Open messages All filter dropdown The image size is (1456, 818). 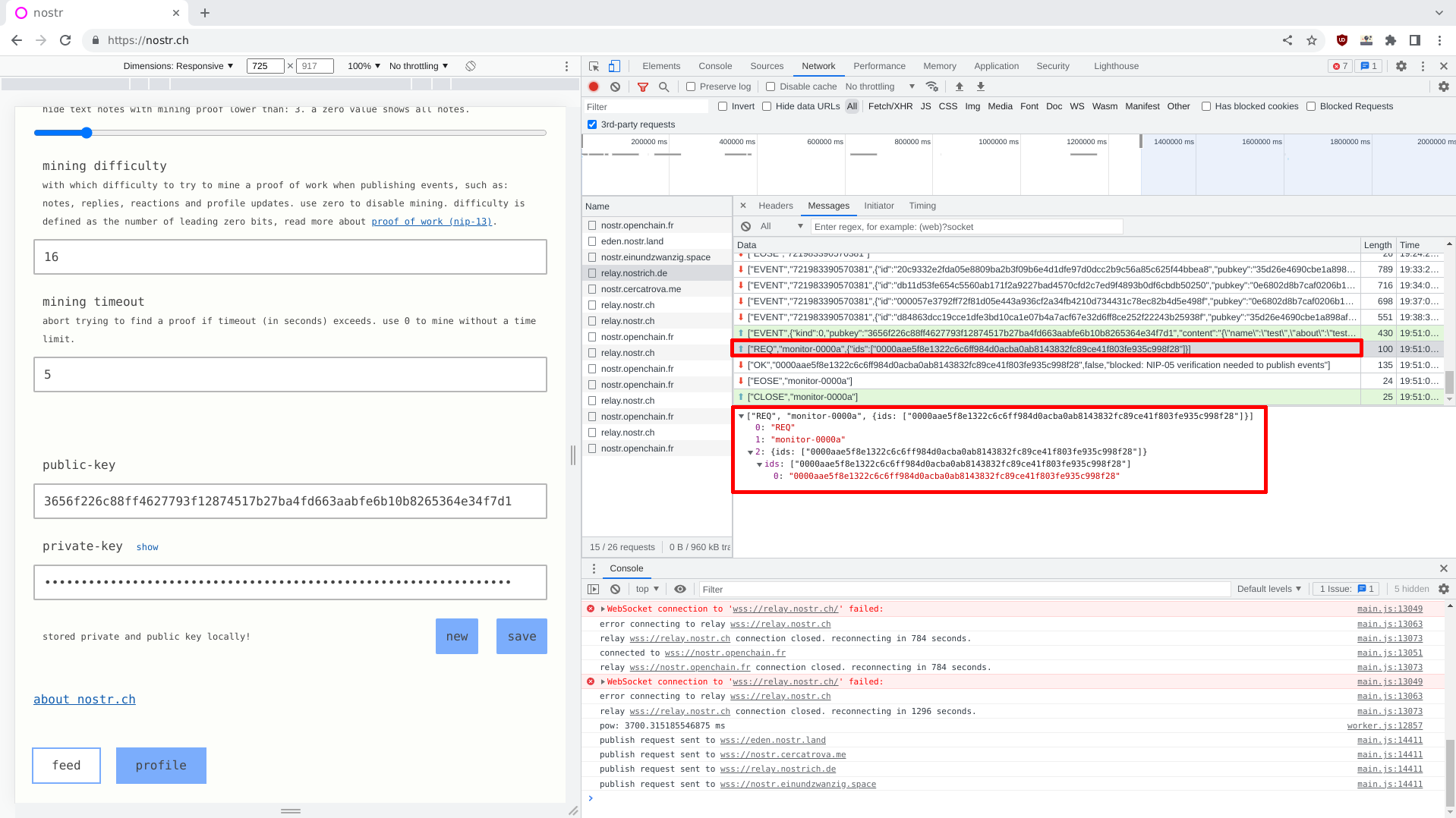(x=781, y=226)
